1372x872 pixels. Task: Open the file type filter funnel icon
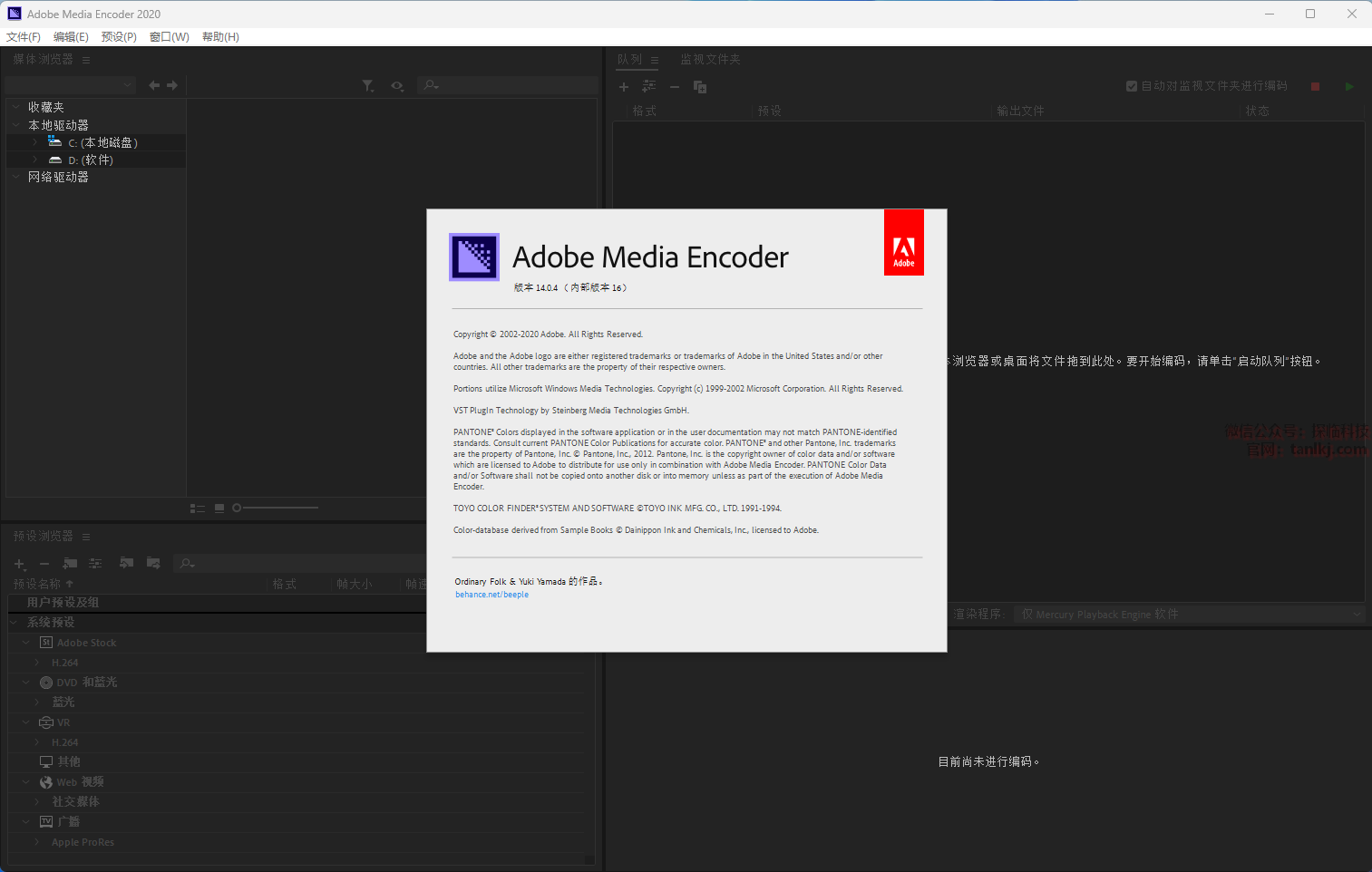(x=368, y=85)
